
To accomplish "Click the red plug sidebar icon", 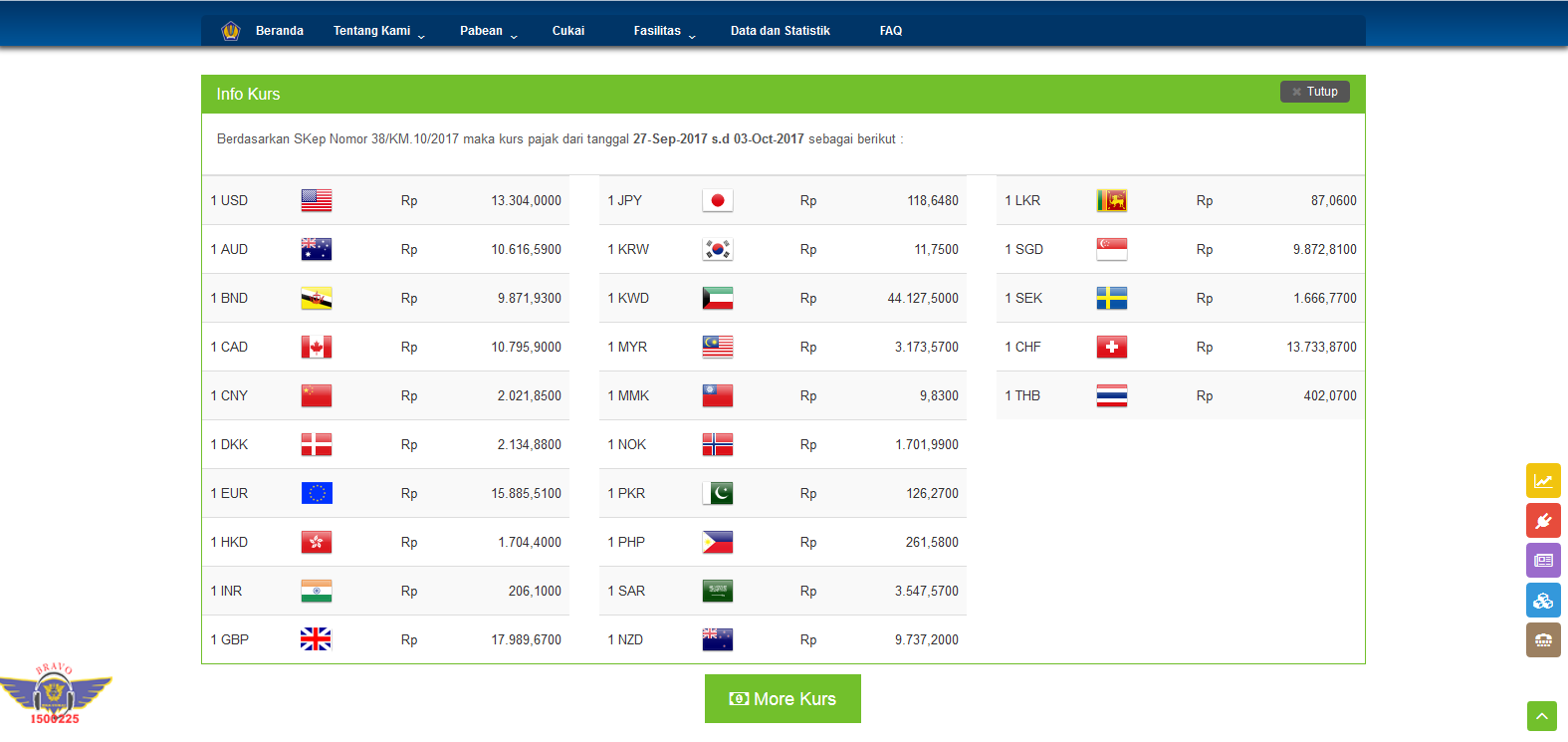I will click(1543, 520).
